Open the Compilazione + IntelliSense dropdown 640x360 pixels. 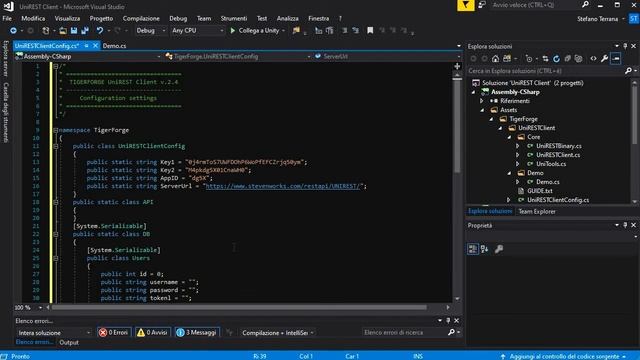[278, 333]
